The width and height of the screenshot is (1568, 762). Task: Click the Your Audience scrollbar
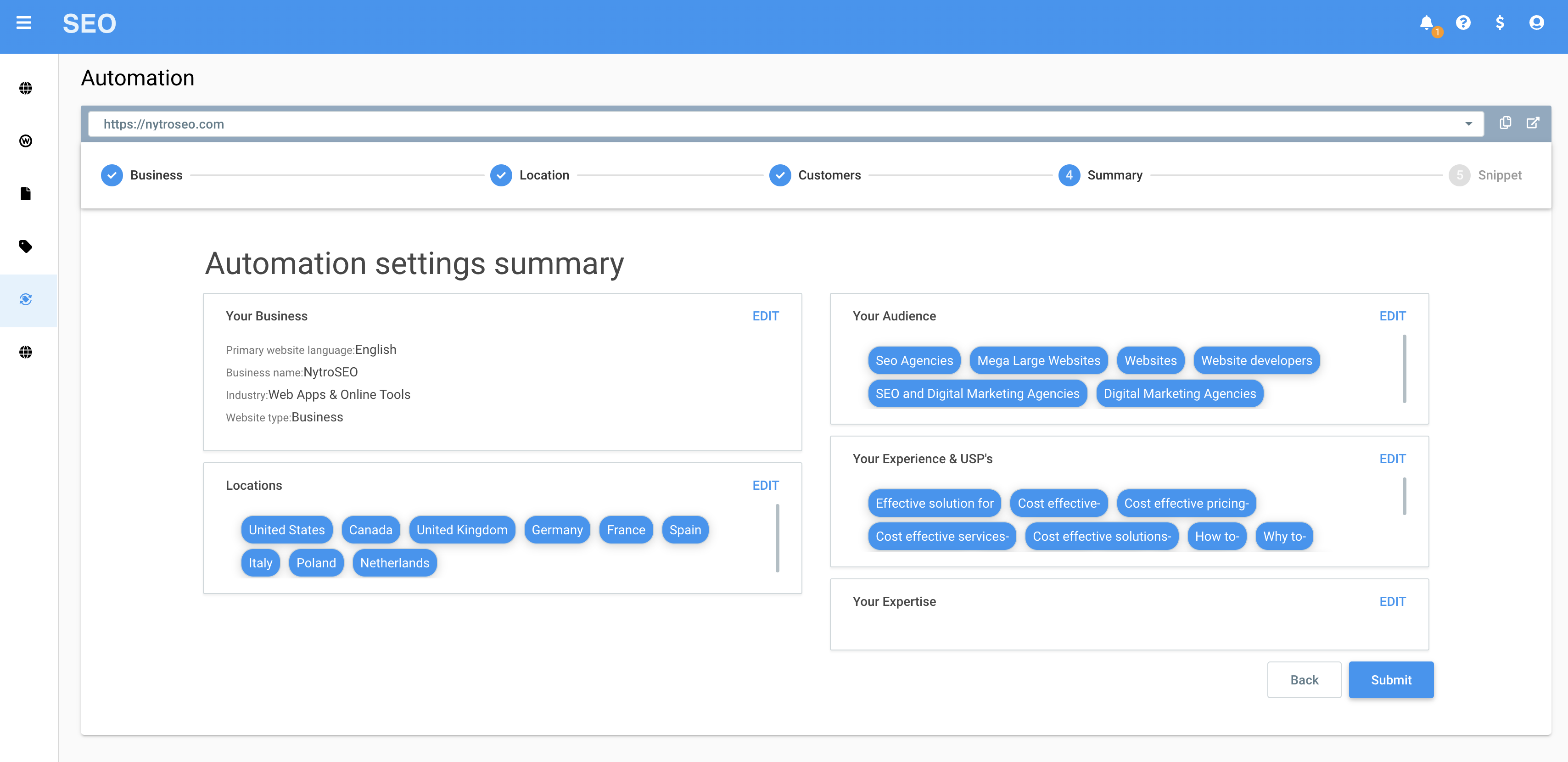1404,369
